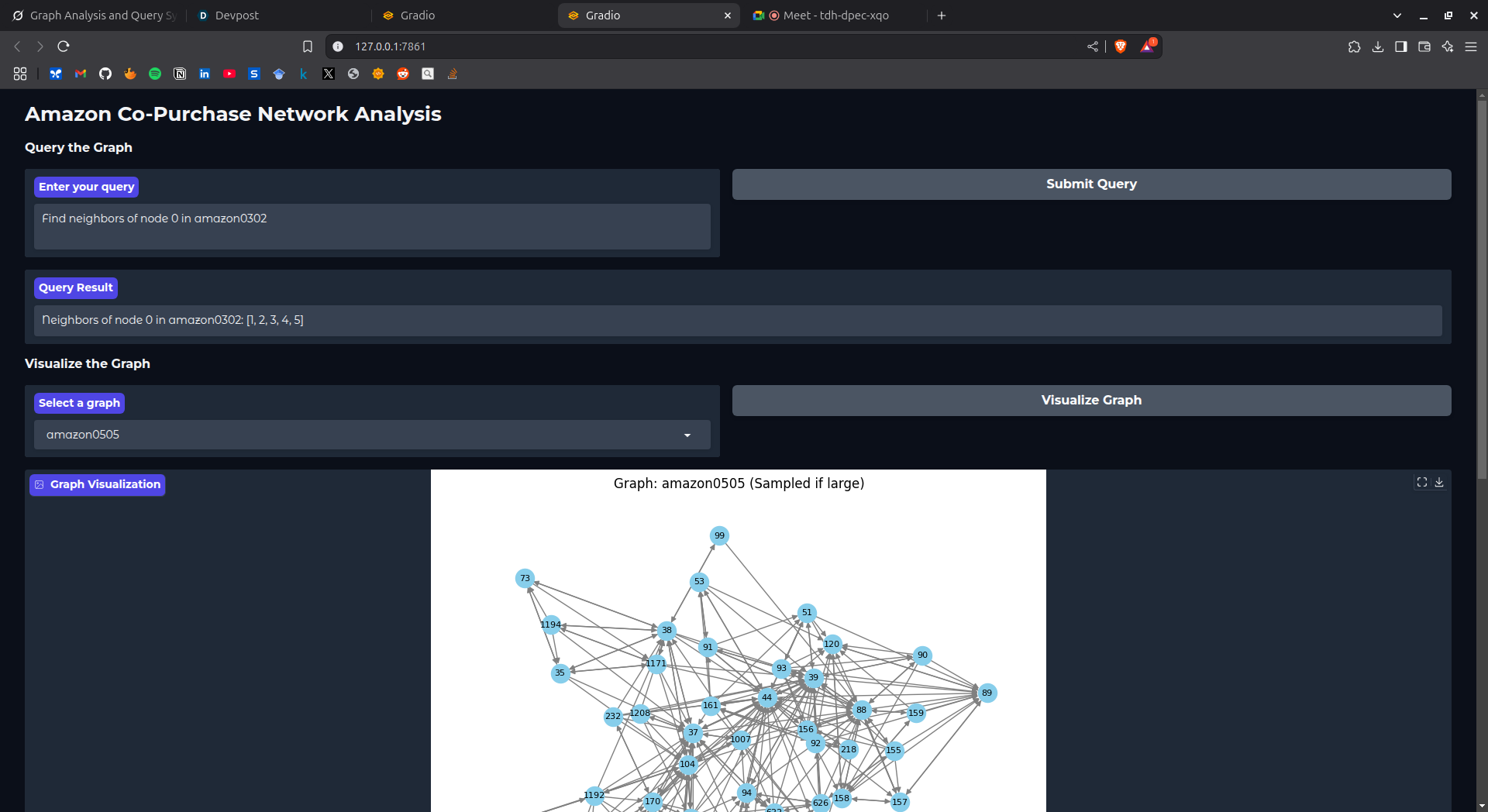Switch to the Meet tab
This screenshot has height=812, width=1488.
point(834,15)
